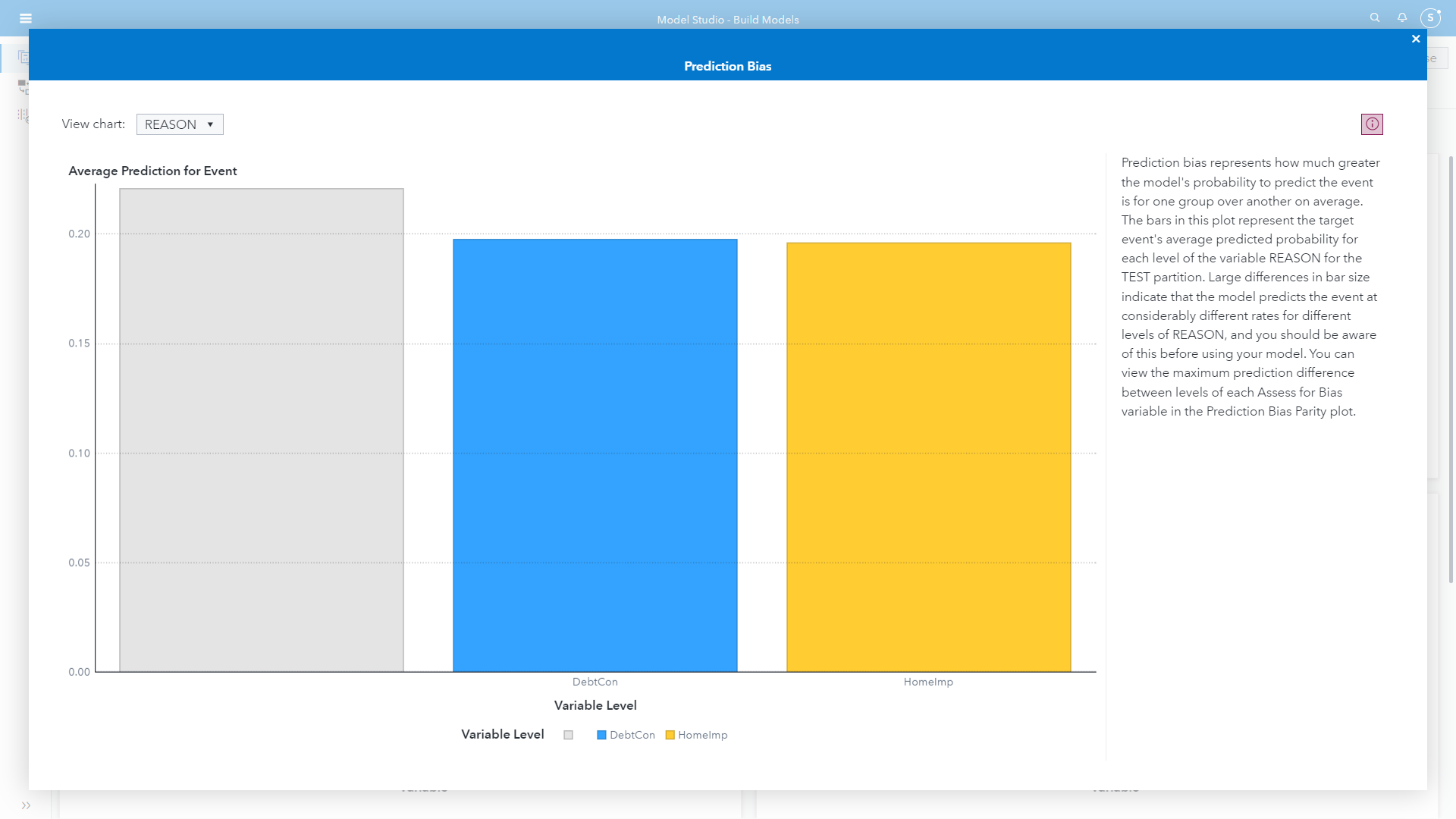Open the user profile S avatar
This screenshot has height=819, width=1456.
pos(1430,17)
